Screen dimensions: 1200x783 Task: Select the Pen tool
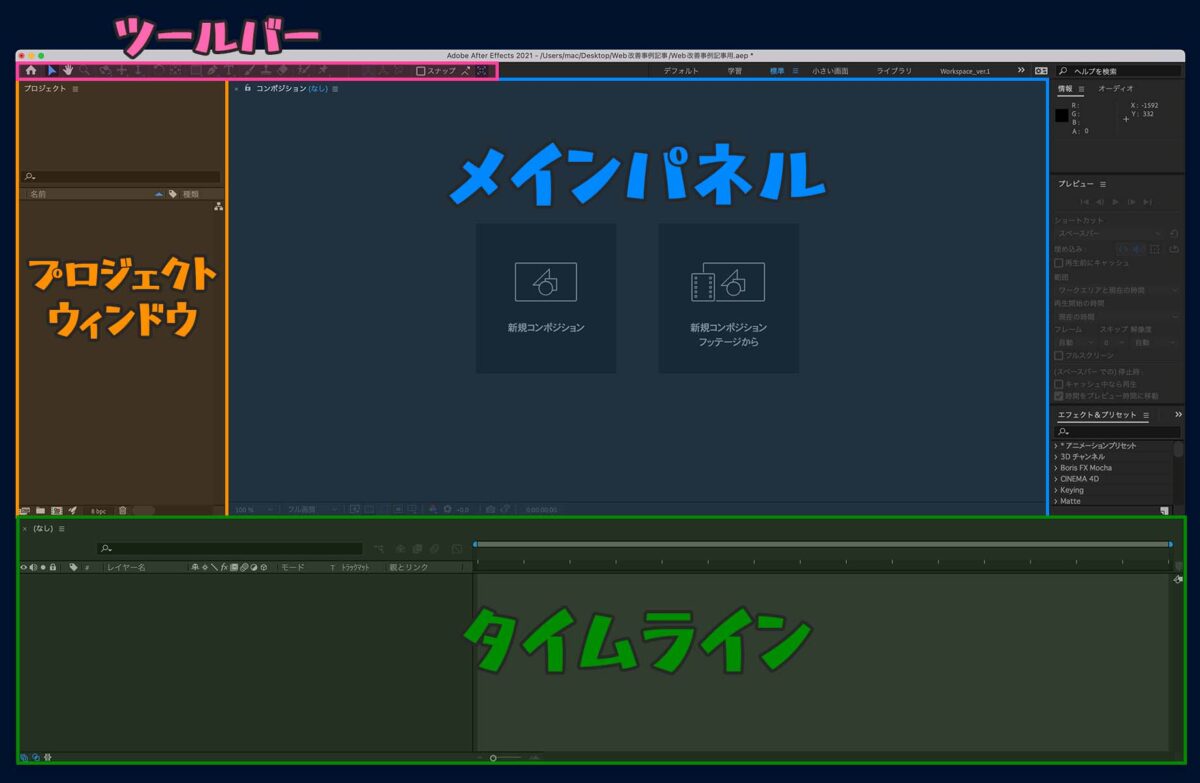[x=211, y=71]
